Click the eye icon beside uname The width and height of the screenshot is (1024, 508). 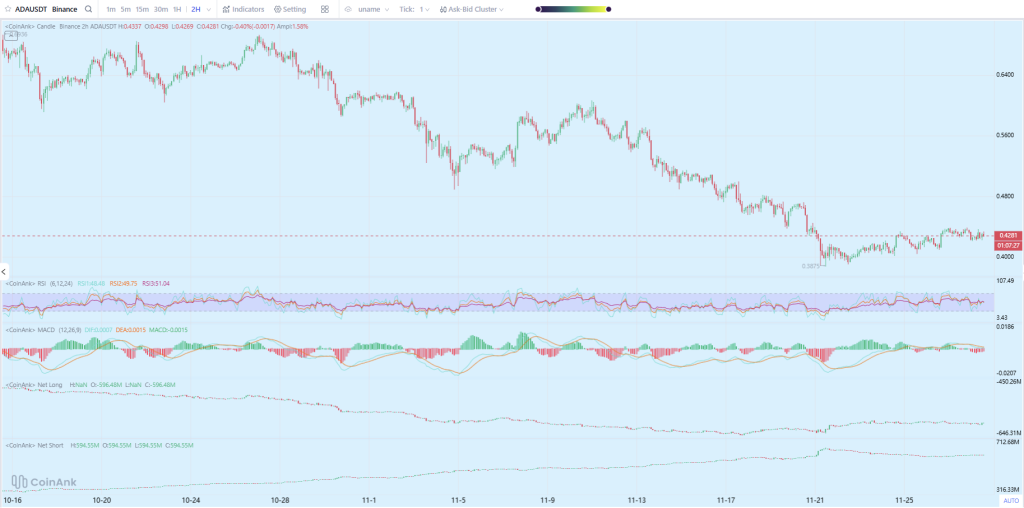coord(347,9)
